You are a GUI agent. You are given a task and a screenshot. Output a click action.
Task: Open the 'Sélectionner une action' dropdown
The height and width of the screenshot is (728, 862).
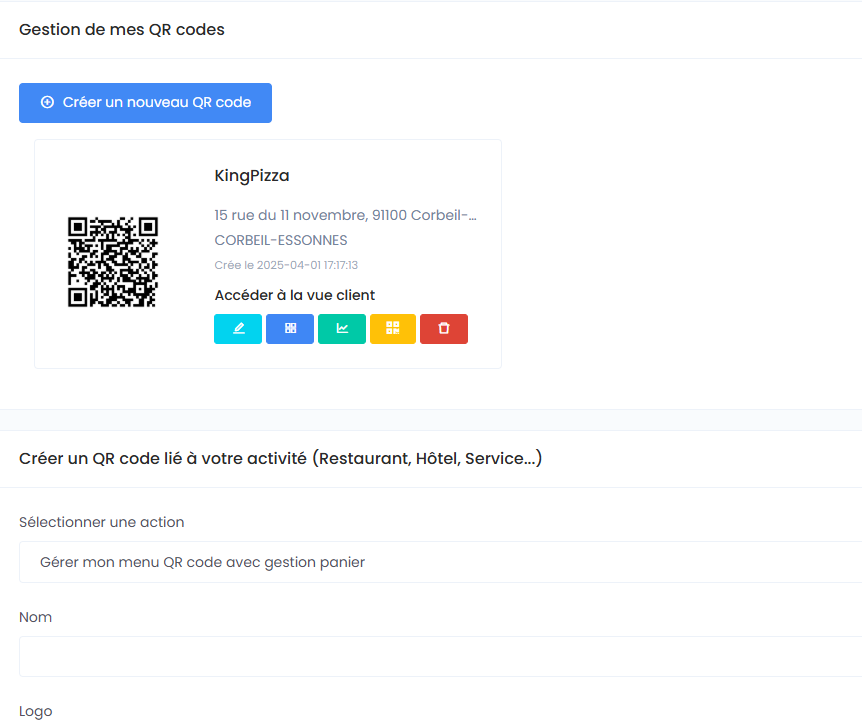pyautogui.click(x=440, y=562)
